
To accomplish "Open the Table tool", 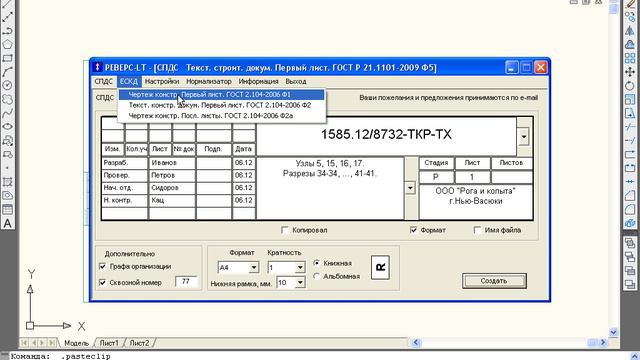I will (x=7, y=209).
